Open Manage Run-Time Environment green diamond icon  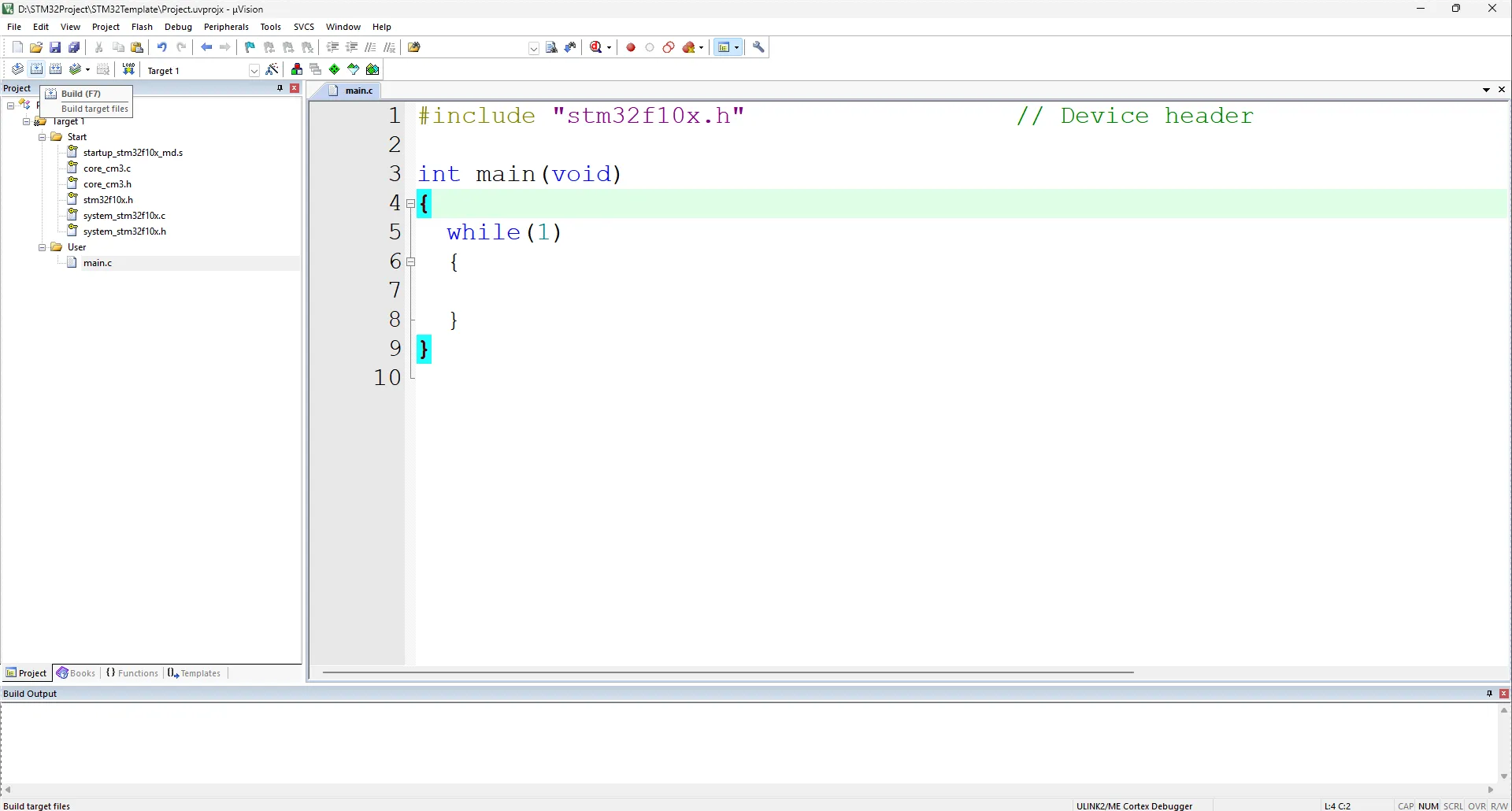tap(335, 69)
